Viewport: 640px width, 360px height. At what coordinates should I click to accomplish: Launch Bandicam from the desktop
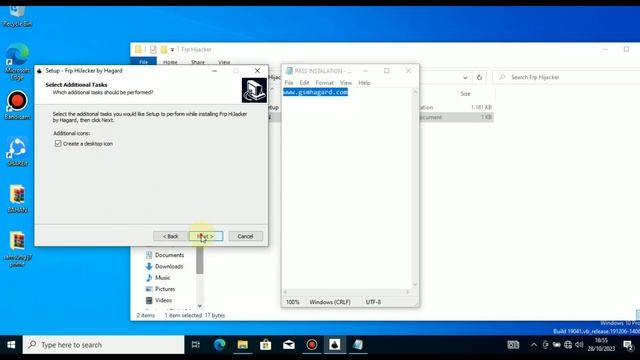coord(17,105)
